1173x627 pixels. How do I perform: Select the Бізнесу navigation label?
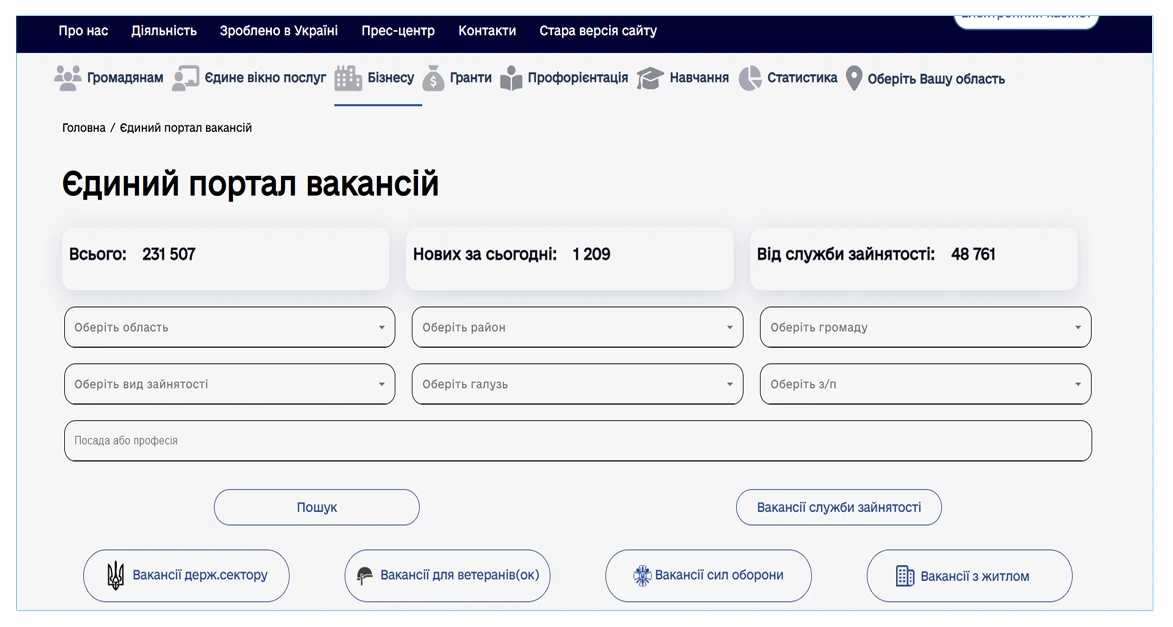pos(391,78)
